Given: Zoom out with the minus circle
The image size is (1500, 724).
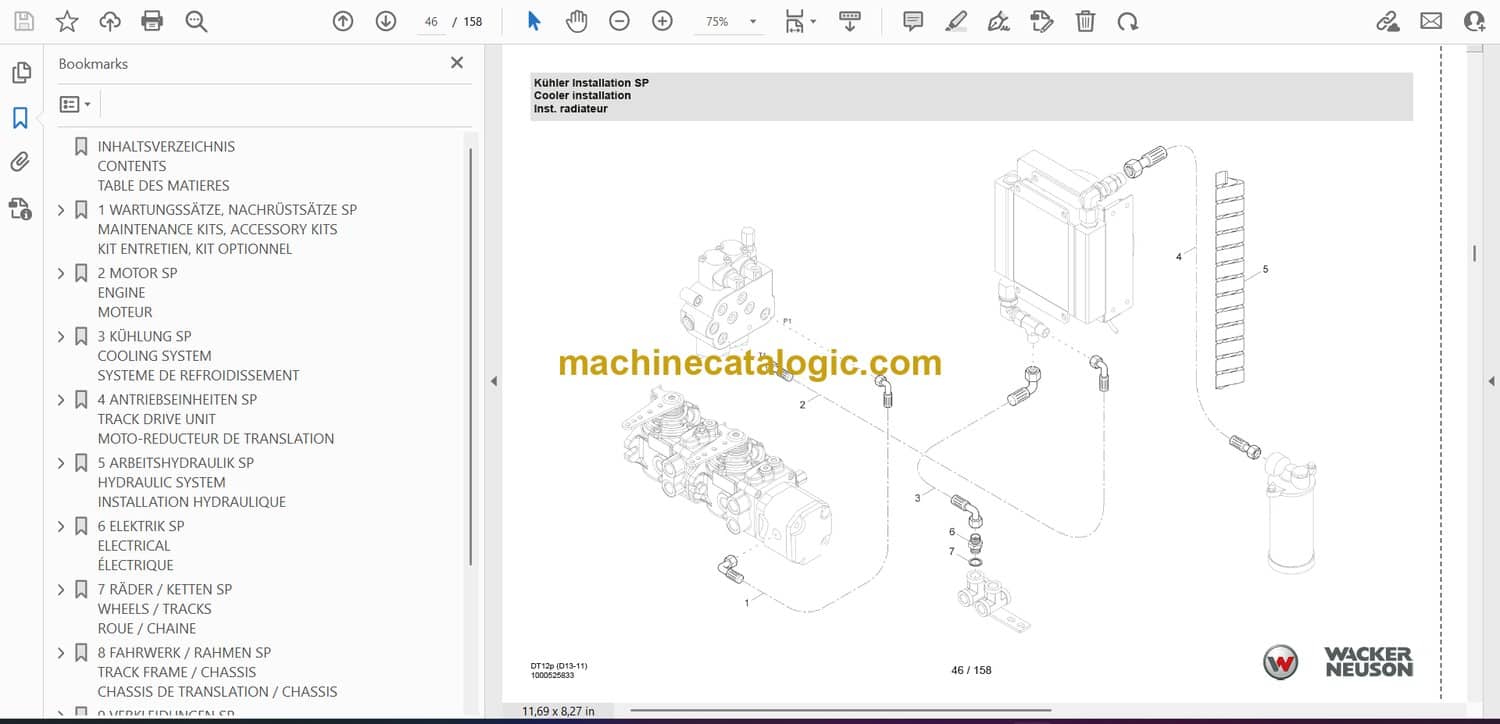Looking at the screenshot, I should [x=620, y=21].
